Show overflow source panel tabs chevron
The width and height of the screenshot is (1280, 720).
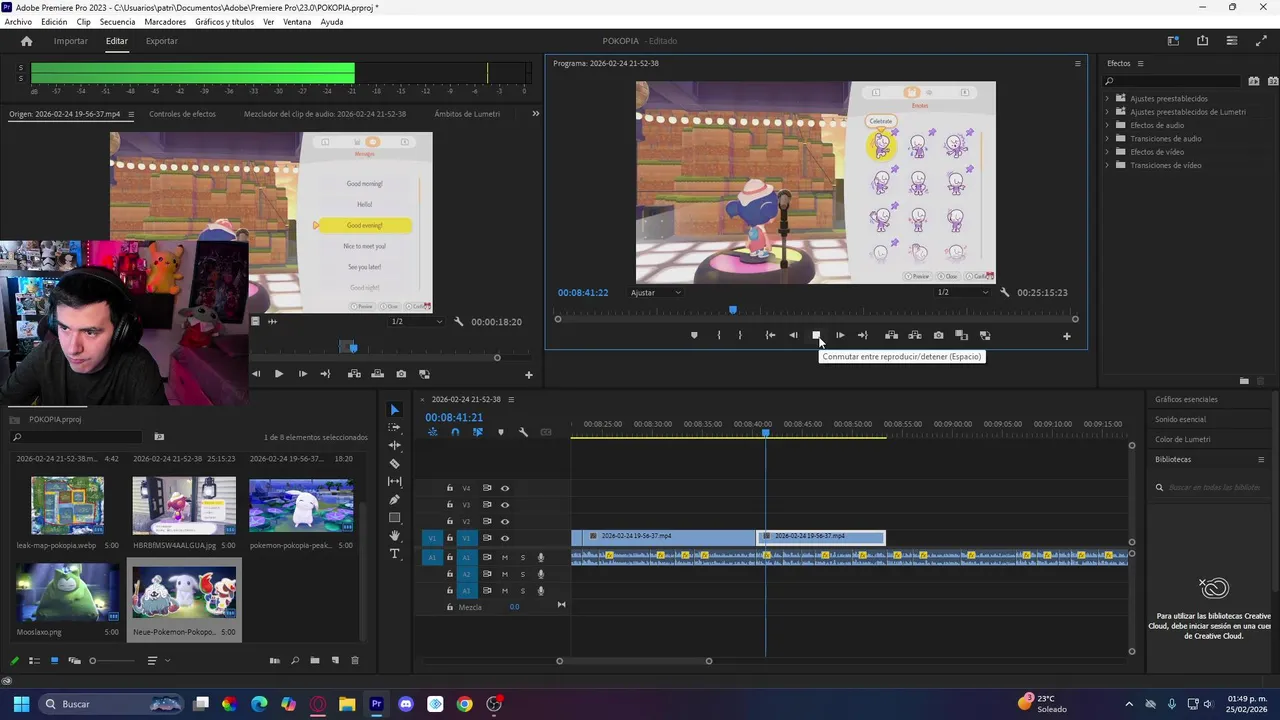pos(535,114)
